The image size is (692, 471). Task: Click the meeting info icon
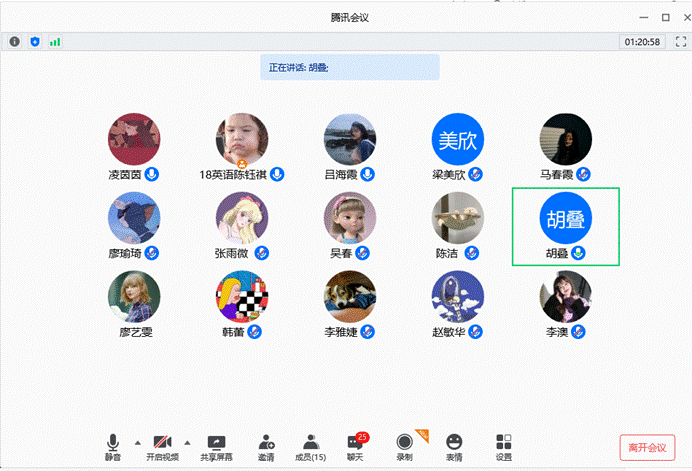click(x=15, y=42)
